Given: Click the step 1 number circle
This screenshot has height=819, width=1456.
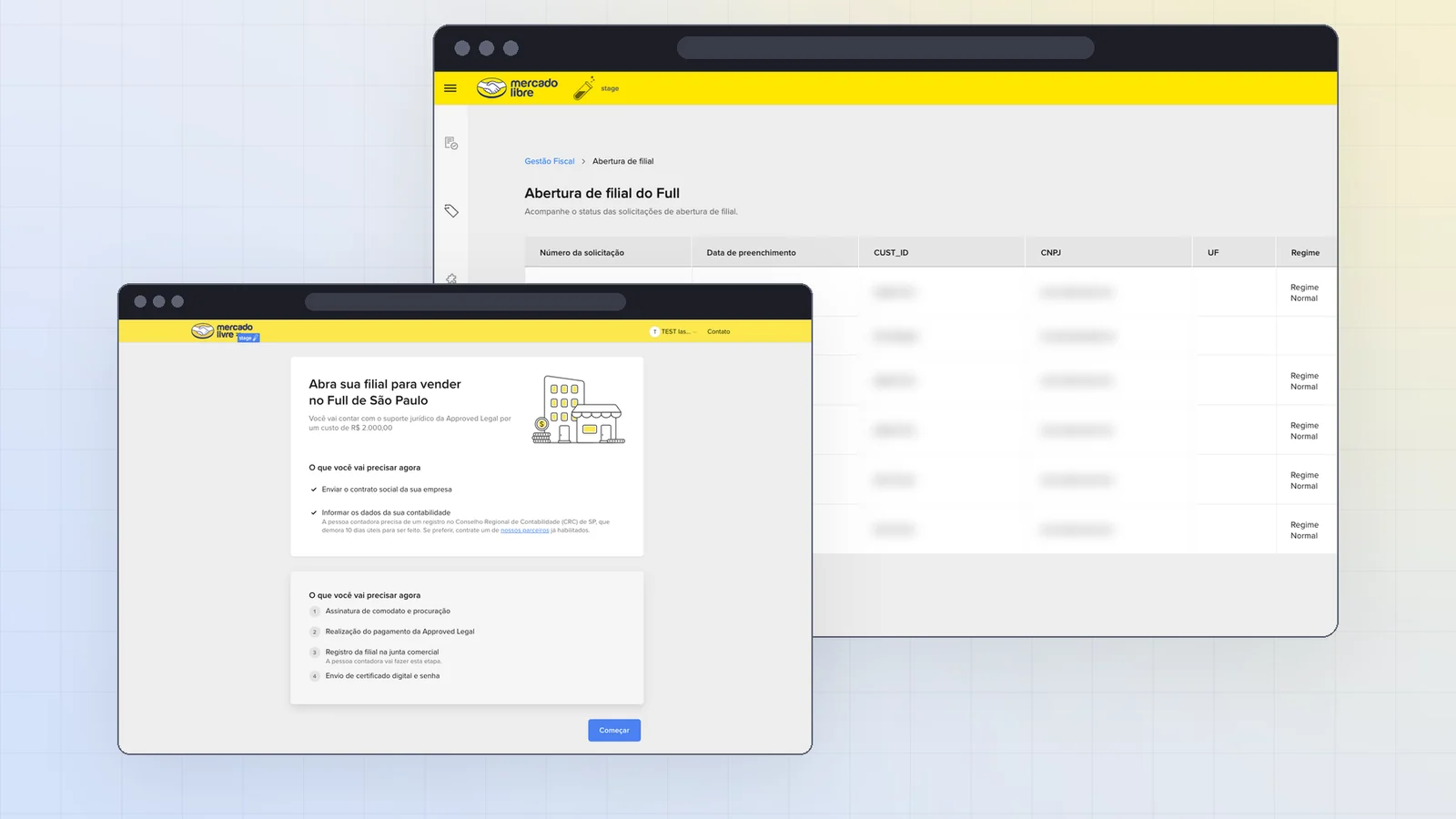Looking at the screenshot, I should (x=315, y=612).
